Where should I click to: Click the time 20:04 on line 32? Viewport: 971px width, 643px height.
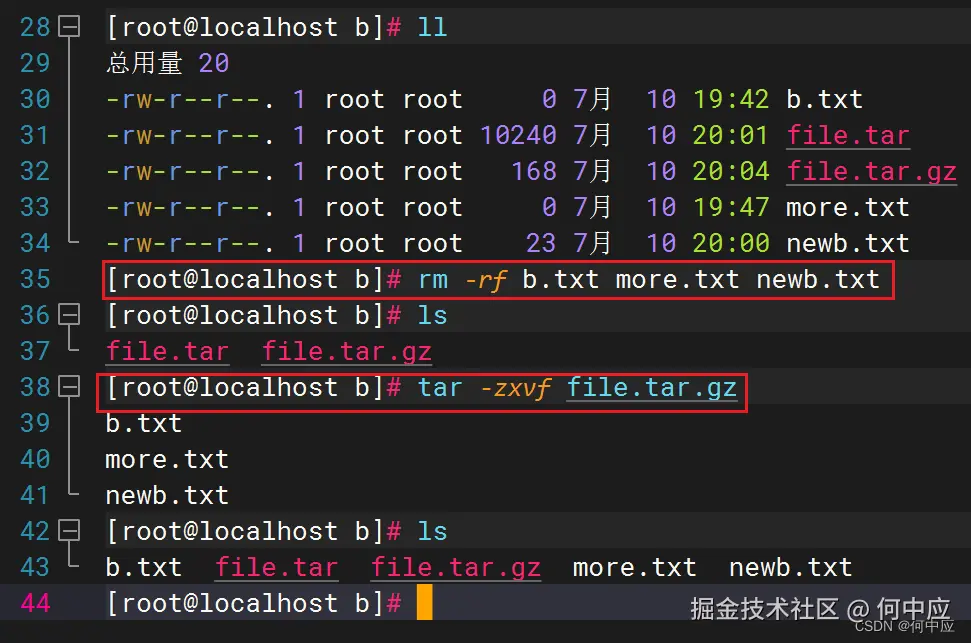(x=731, y=171)
